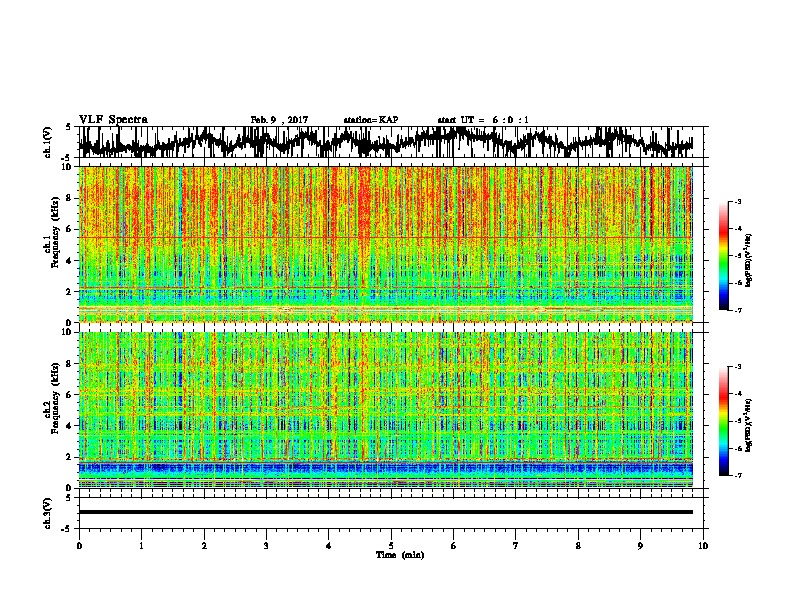The height and width of the screenshot is (612, 792).
Task: Click time axis tick label "6"
Action: [x=453, y=546]
